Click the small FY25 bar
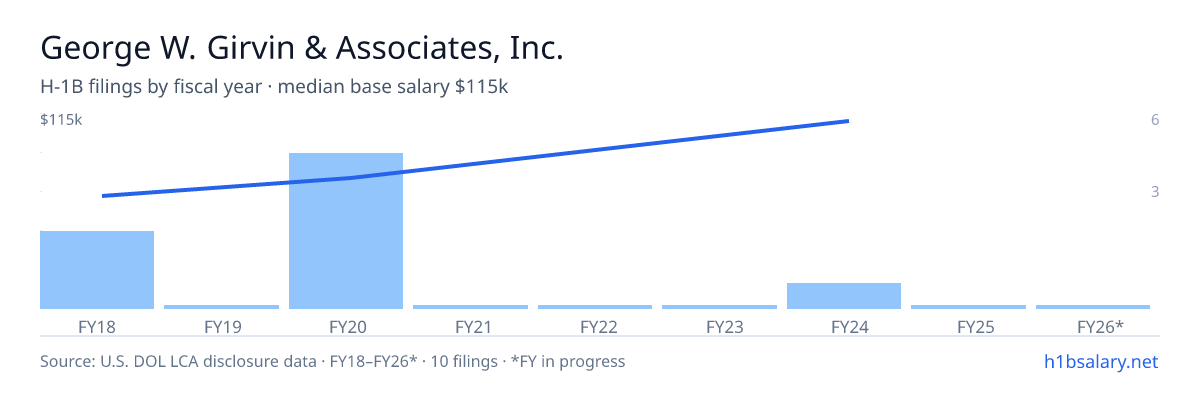This screenshot has height=400, width=1200. click(x=968, y=307)
